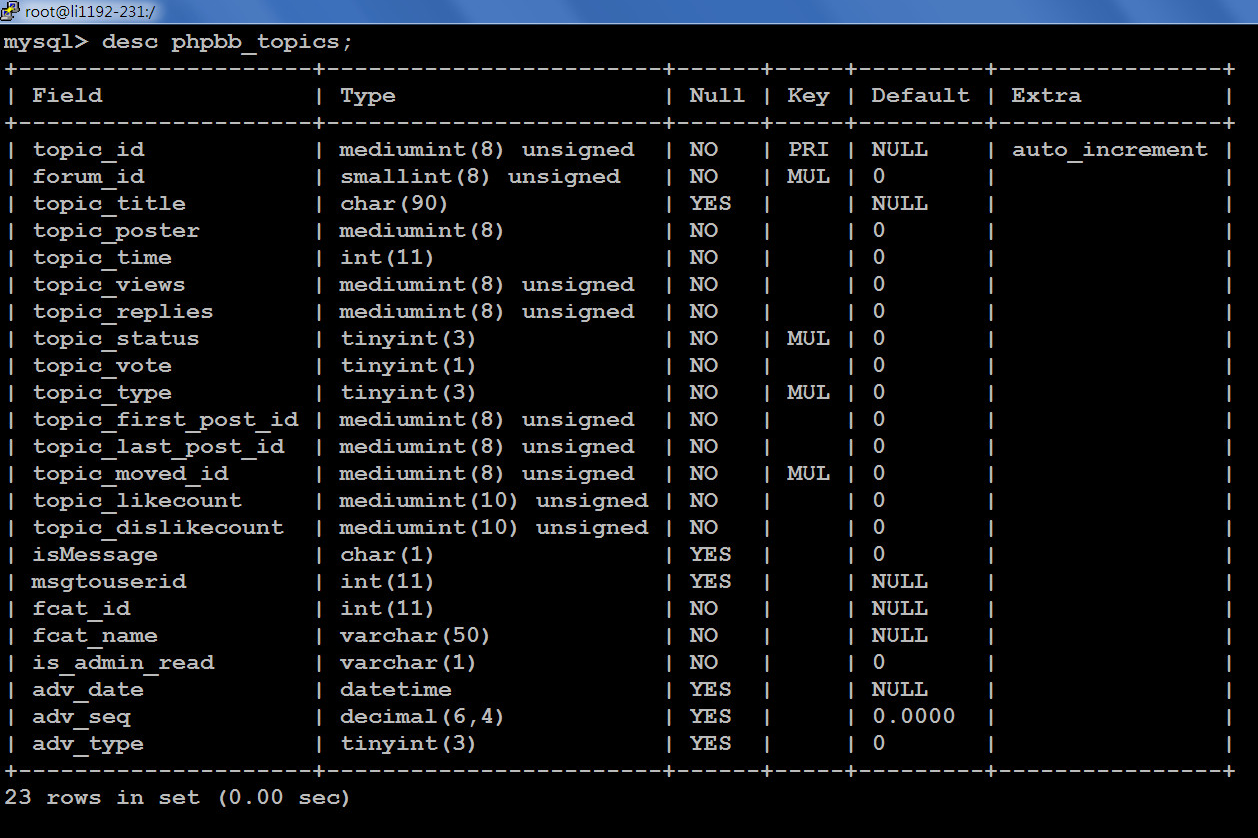
Task: Select the 'topic_likecount' field name
Action: pos(137,500)
